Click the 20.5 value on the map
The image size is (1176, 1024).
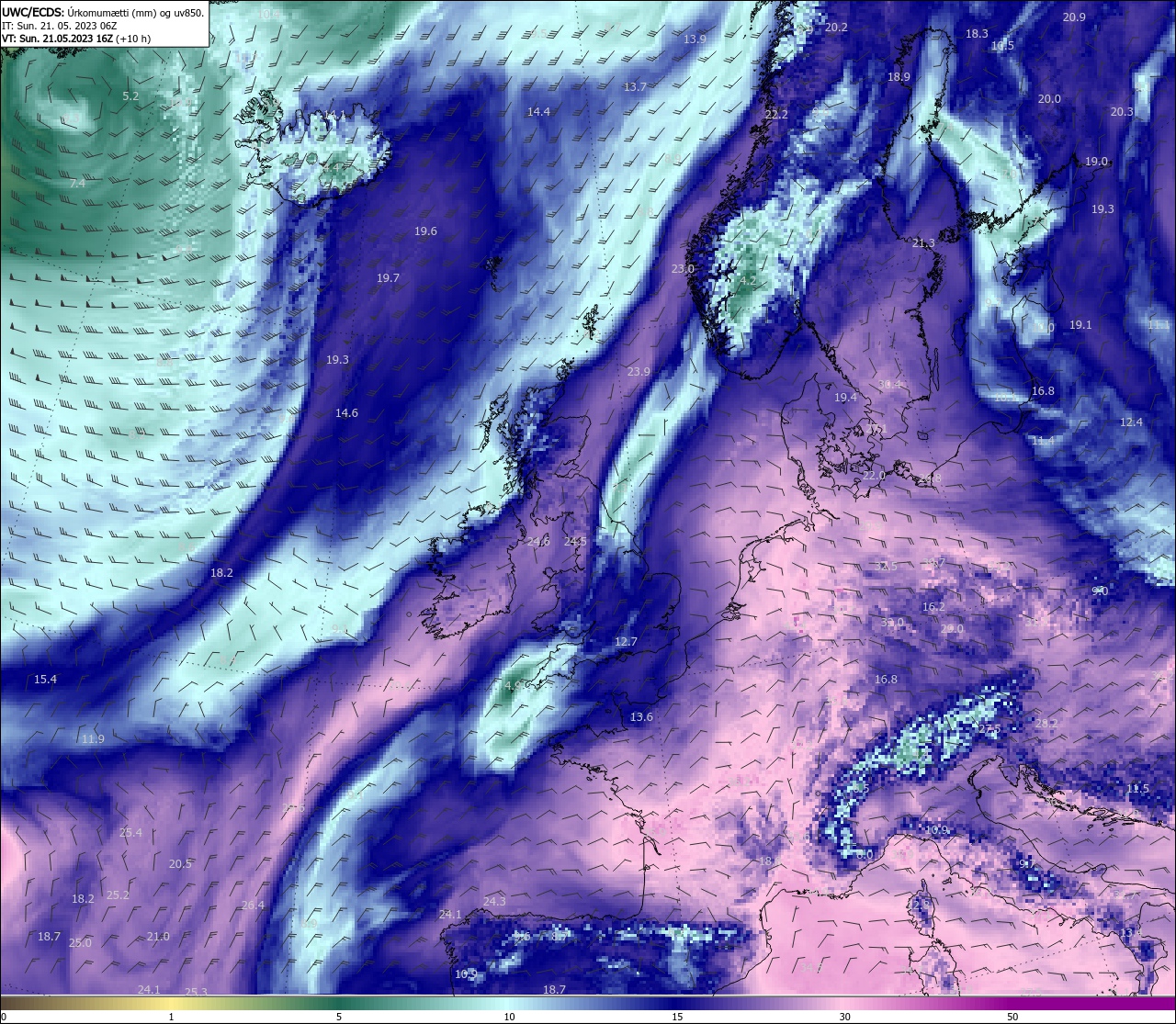(180, 864)
